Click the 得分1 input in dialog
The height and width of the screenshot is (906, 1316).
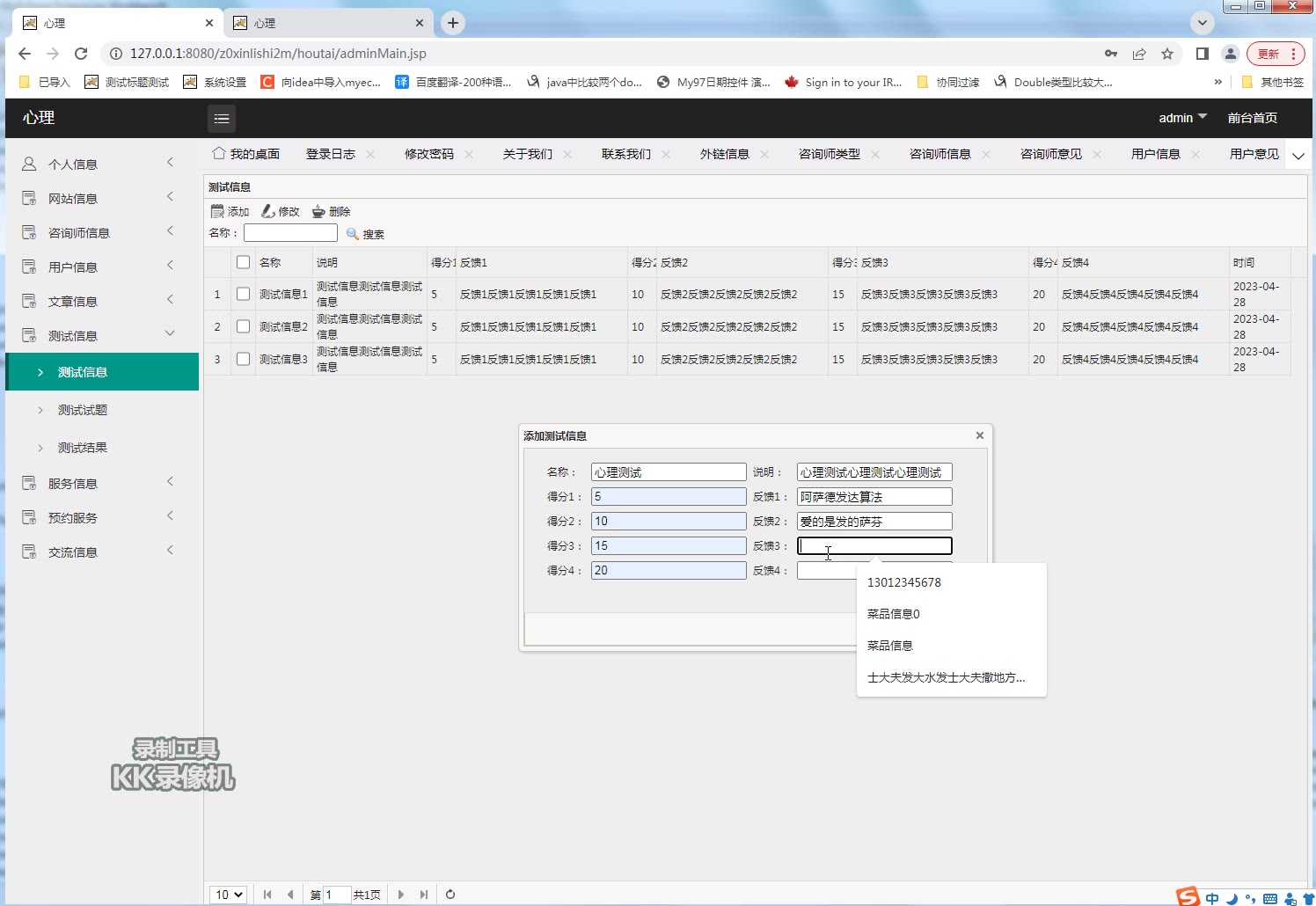coord(669,497)
